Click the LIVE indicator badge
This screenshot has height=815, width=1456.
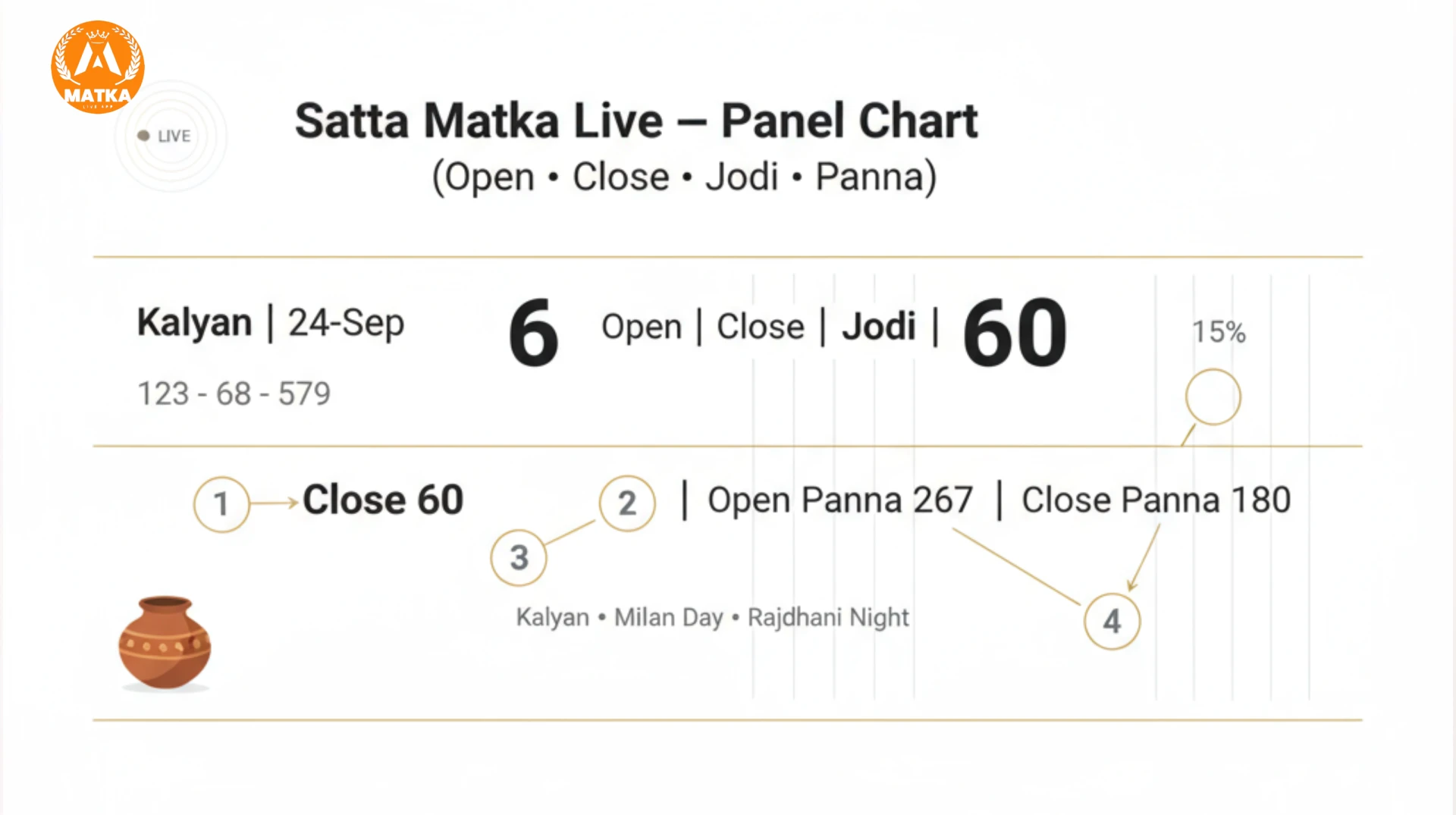coord(165,136)
